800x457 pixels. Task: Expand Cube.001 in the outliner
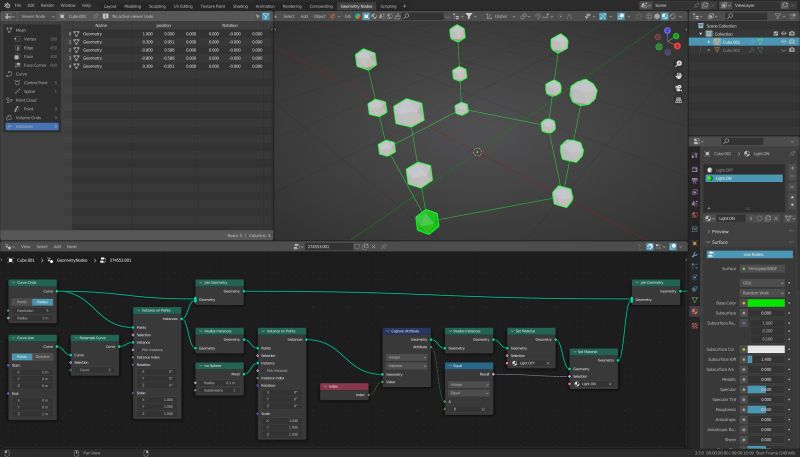(x=709, y=42)
